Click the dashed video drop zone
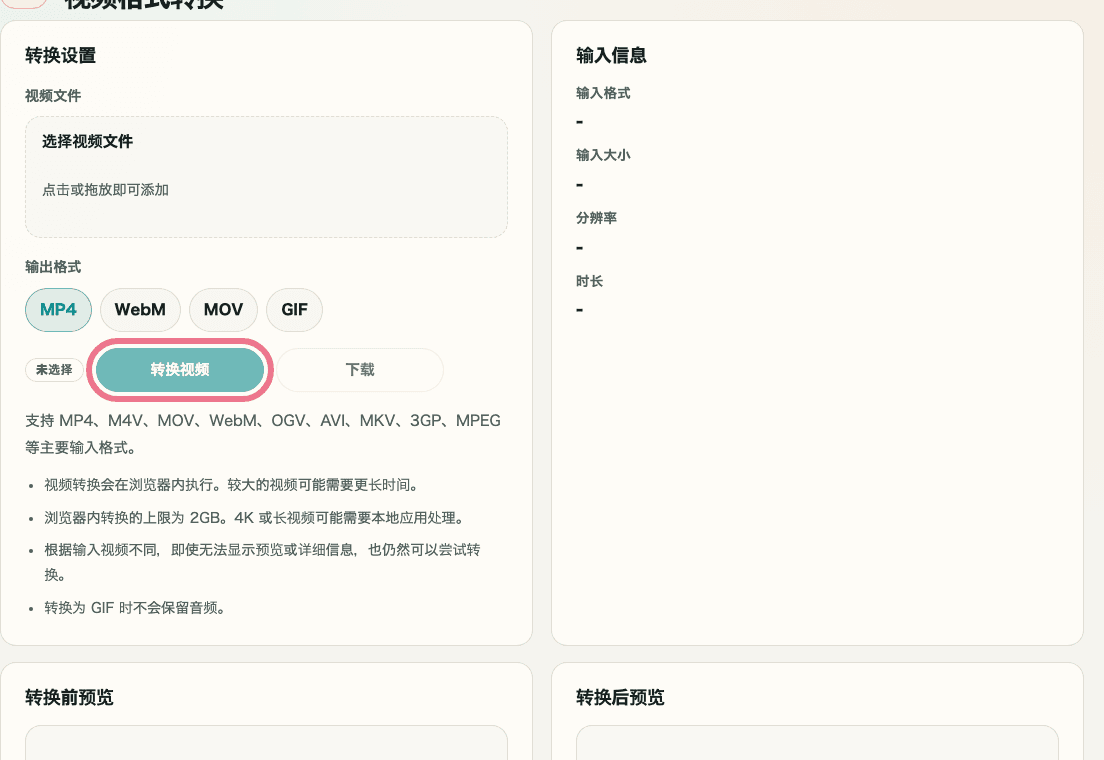 point(266,176)
